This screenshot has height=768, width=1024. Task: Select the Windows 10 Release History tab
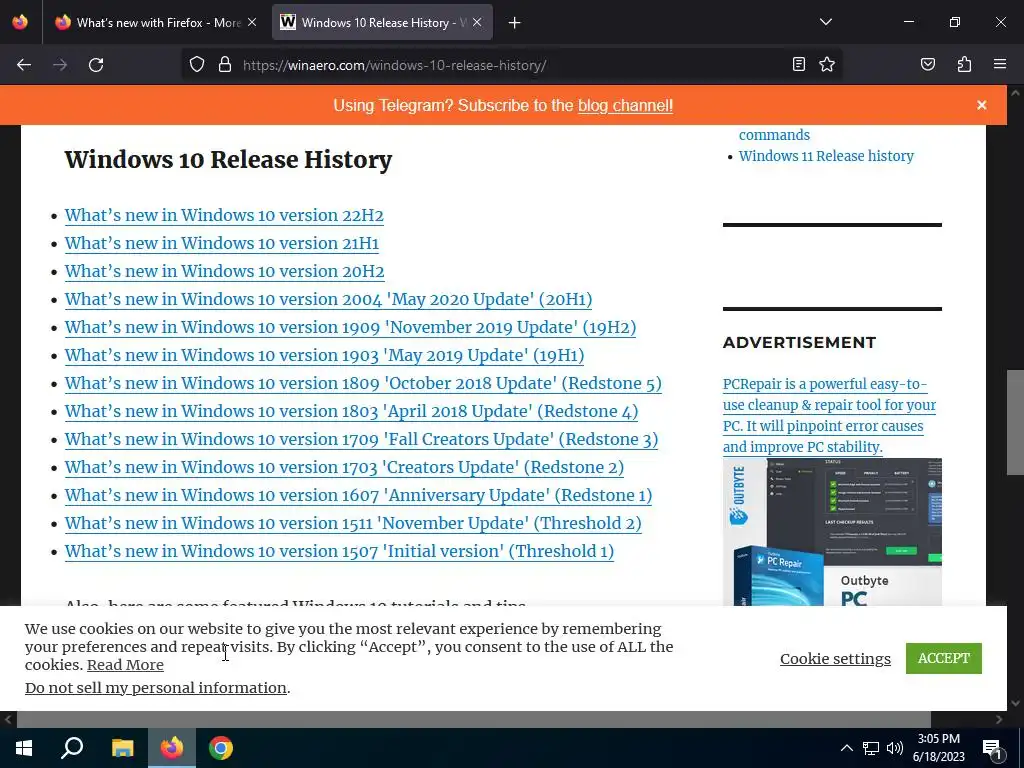coord(382,23)
